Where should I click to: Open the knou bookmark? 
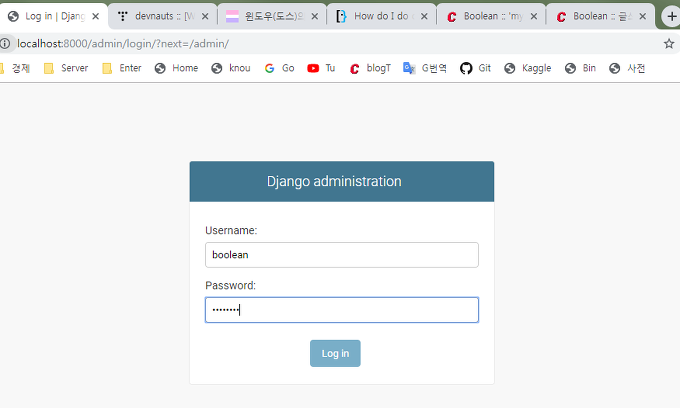[x=231, y=68]
